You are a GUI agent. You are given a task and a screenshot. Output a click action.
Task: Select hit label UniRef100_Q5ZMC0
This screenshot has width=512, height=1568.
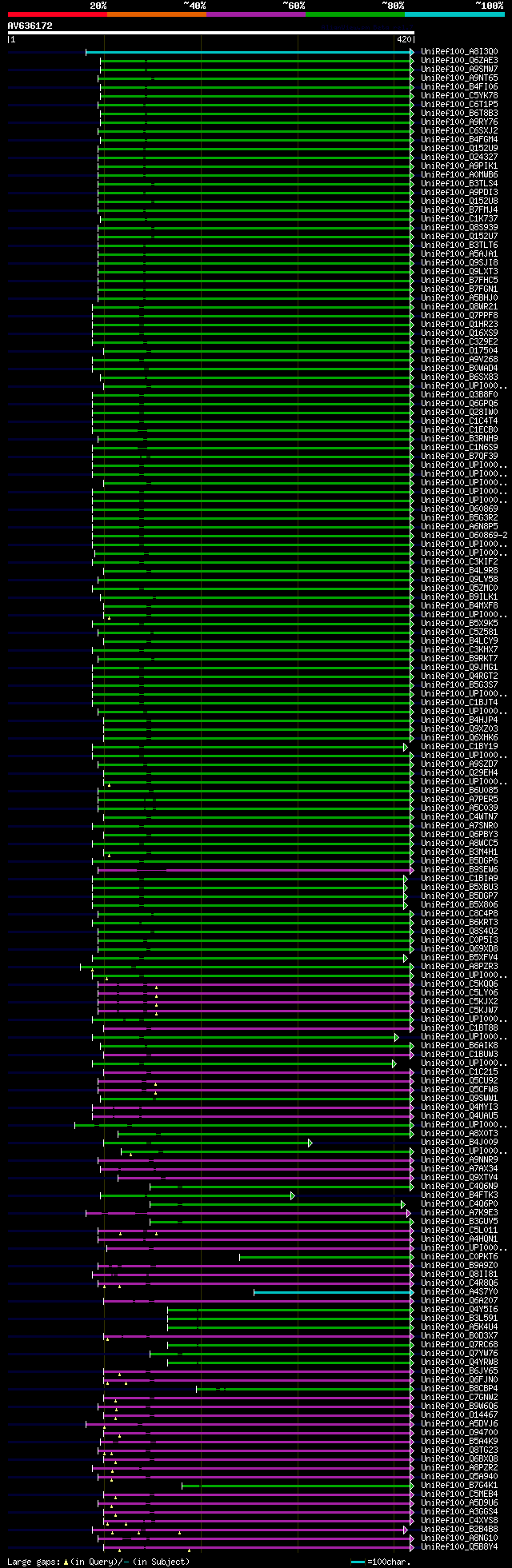point(459,588)
